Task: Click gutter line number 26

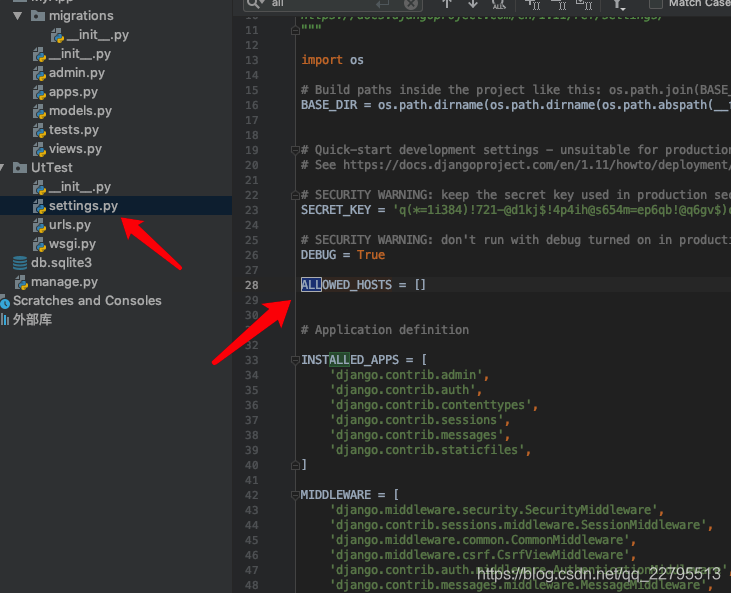Action: tap(252, 255)
